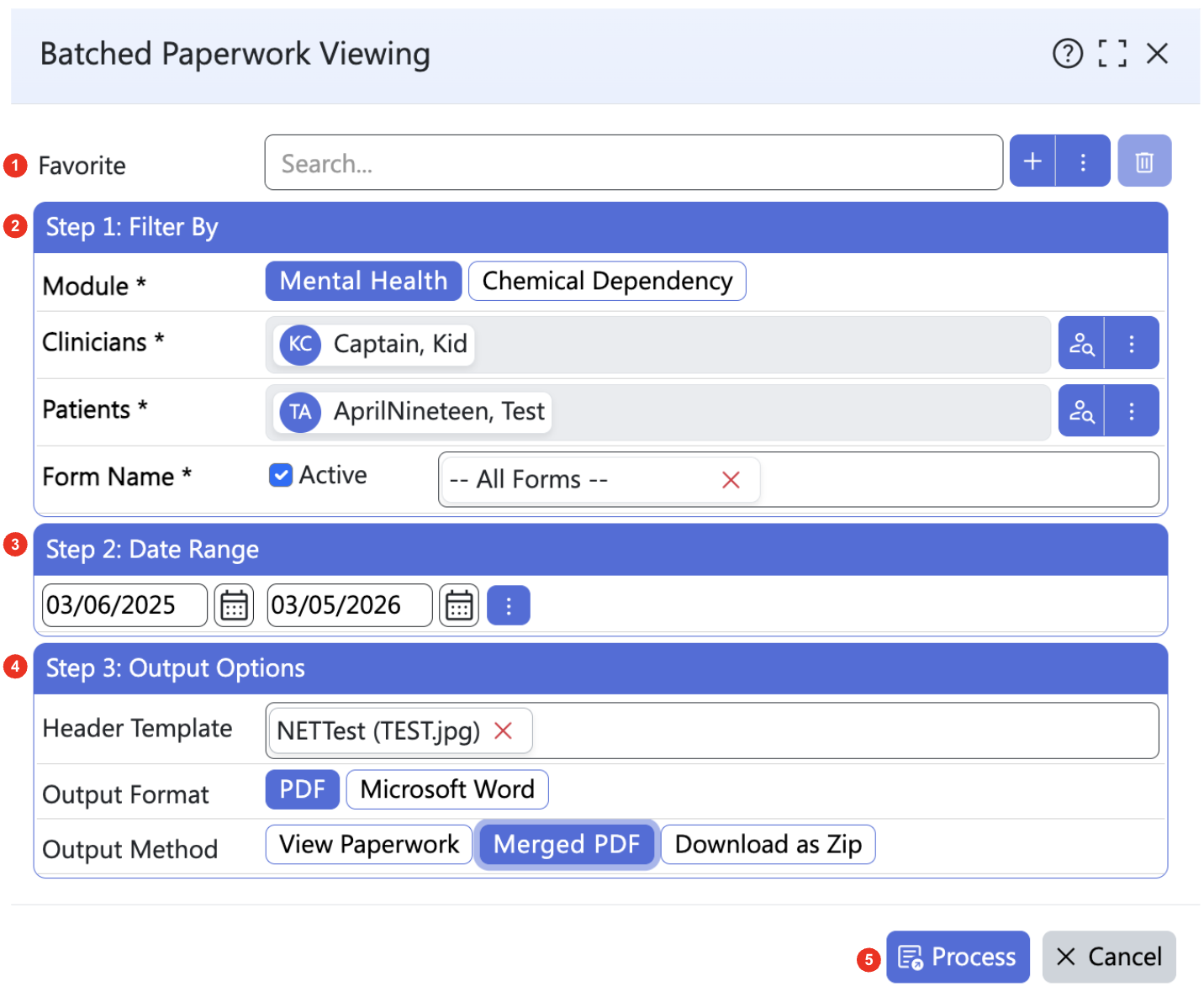Click the Step 1: Filter By header

pyautogui.click(x=600, y=228)
